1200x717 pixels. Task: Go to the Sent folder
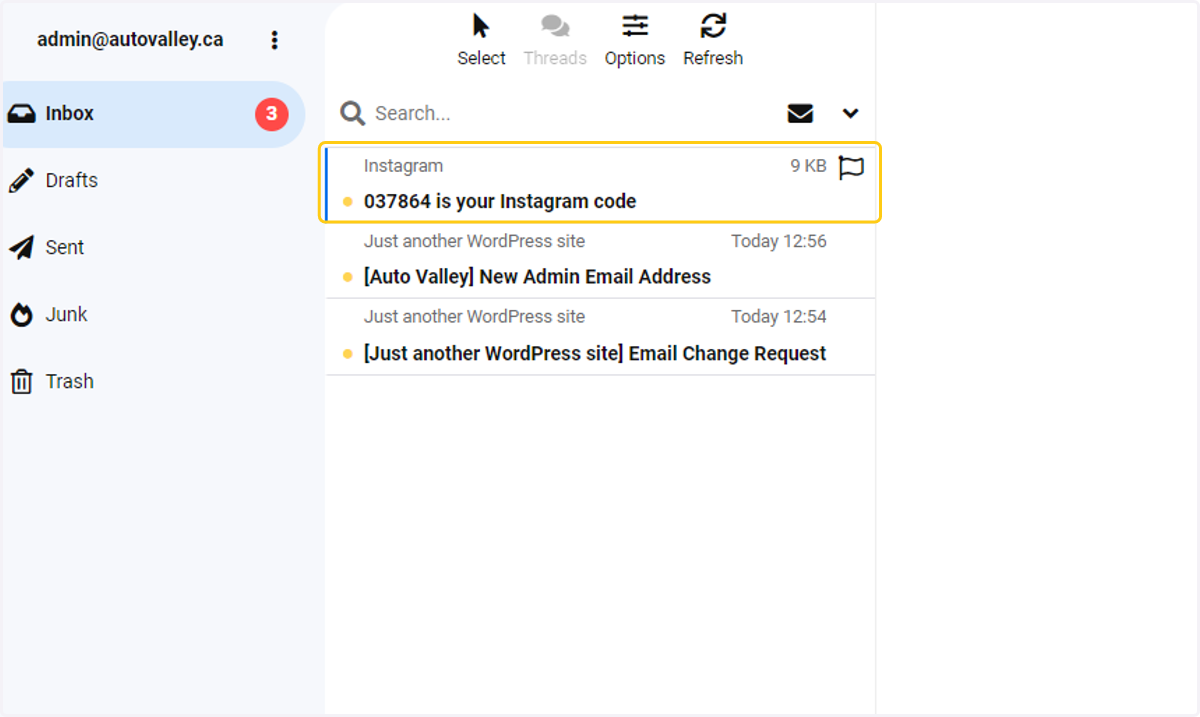point(154,248)
